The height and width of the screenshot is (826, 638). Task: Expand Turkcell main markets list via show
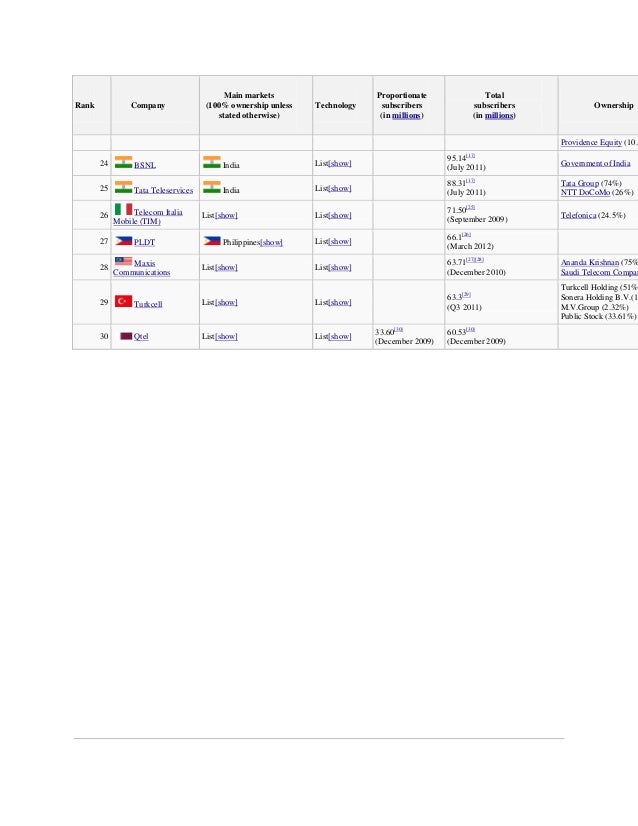[x=227, y=302]
